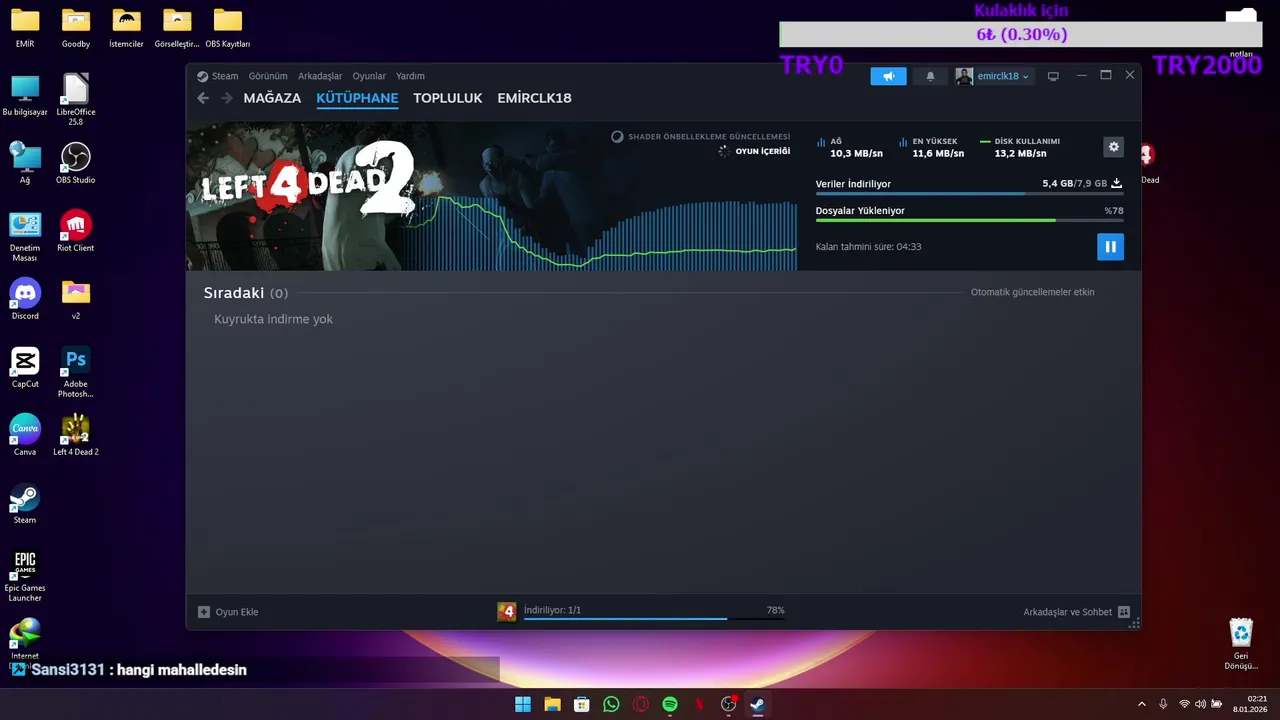Open the MAĞAZA tab

(x=272, y=98)
